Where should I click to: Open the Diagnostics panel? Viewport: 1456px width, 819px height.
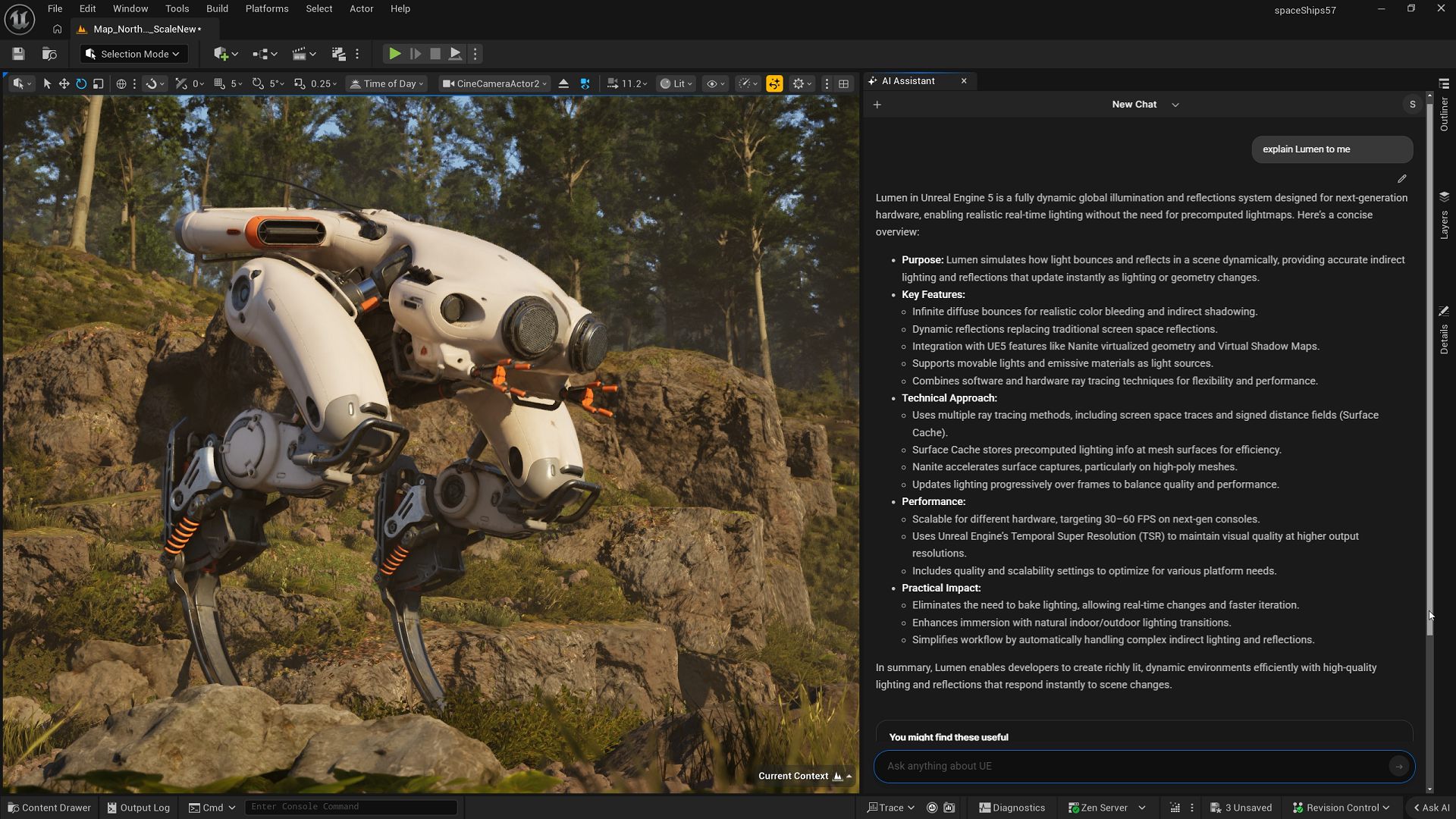pos(1012,807)
